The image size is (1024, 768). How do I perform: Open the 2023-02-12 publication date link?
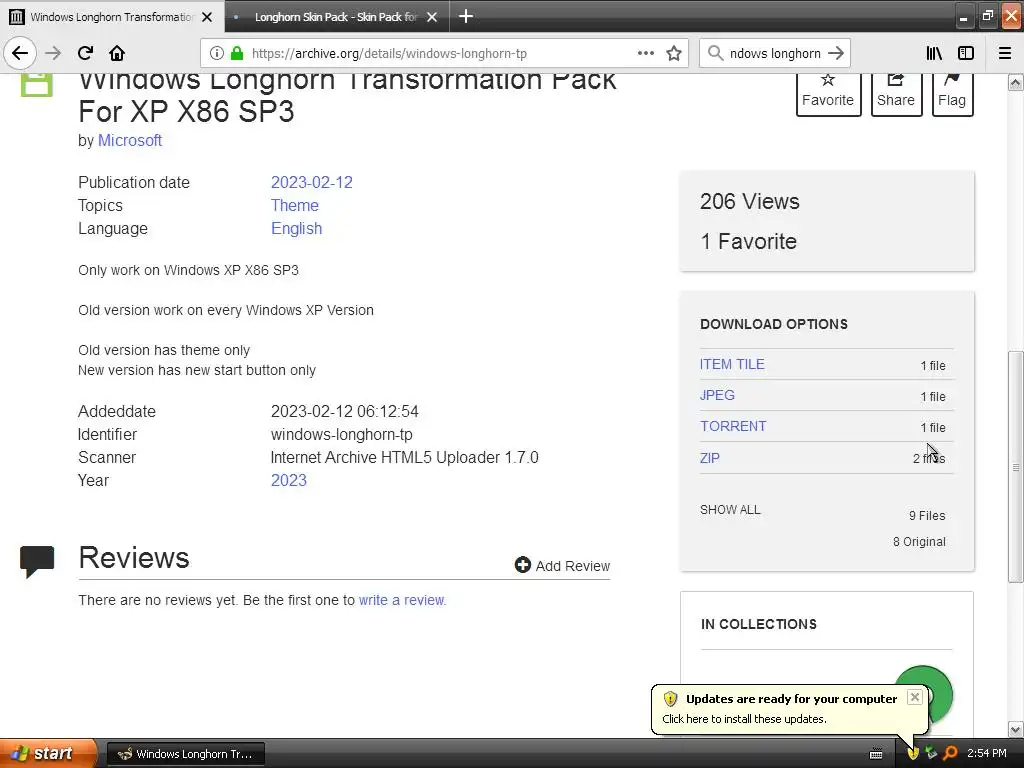coord(312,182)
